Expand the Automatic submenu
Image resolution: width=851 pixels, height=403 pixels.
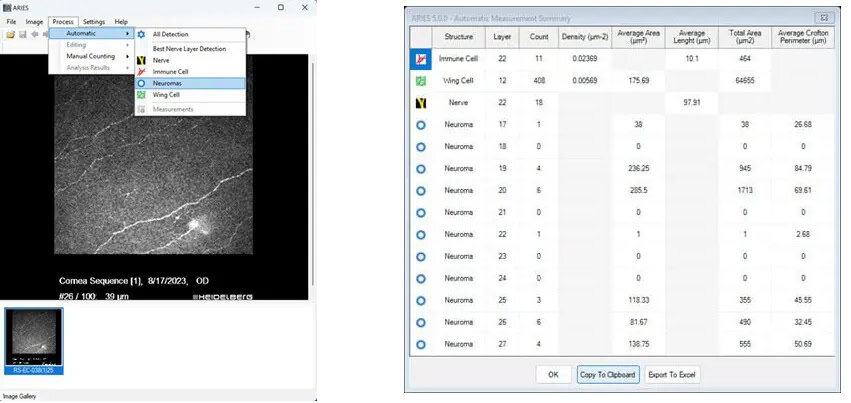pos(91,33)
